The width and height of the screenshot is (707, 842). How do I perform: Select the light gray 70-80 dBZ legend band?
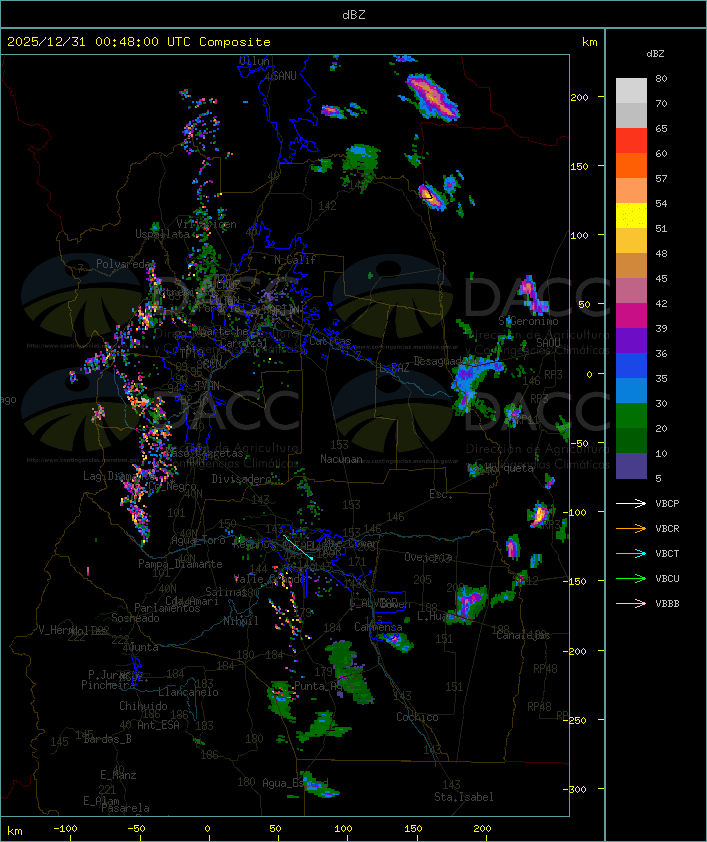tap(631, 90)
